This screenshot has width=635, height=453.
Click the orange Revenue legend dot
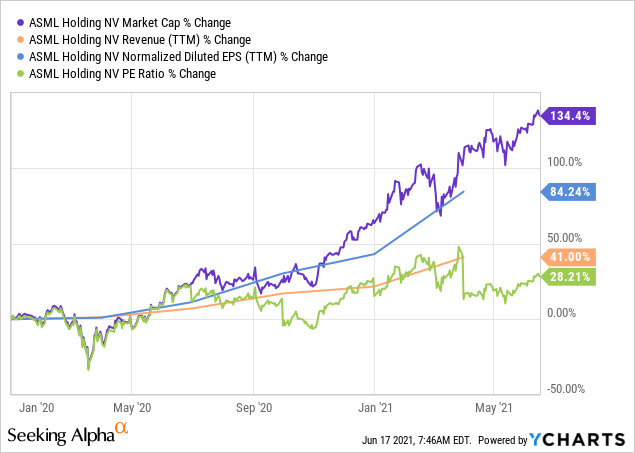click(x=21, y=40)
